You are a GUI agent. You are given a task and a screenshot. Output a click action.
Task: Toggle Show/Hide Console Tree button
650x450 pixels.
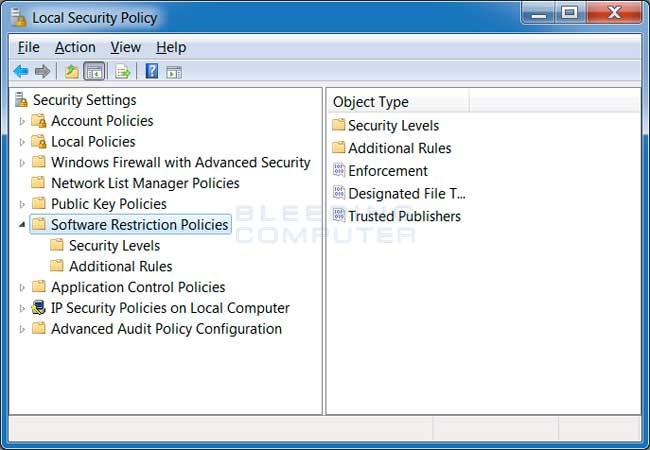(94, 72)
